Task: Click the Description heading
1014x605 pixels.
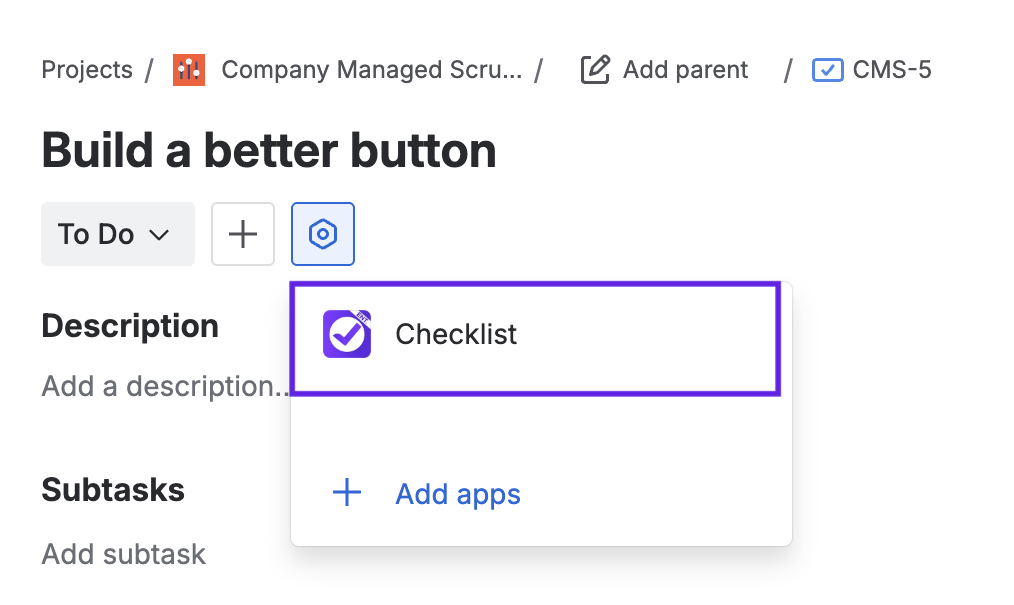Action: tap(130, 326)
